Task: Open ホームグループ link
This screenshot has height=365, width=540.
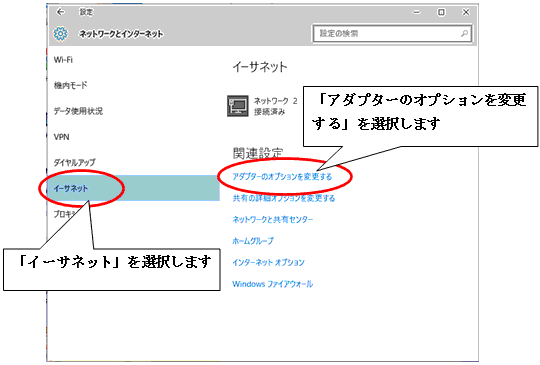Action: pyautogui.click(x=253, y=241)
